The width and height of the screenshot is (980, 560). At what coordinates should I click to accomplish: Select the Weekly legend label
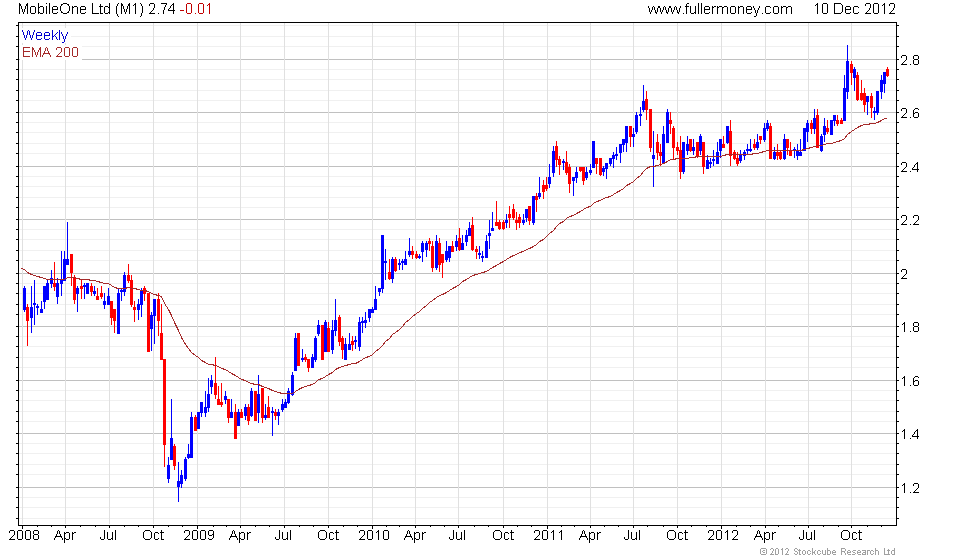pos(44,36)
